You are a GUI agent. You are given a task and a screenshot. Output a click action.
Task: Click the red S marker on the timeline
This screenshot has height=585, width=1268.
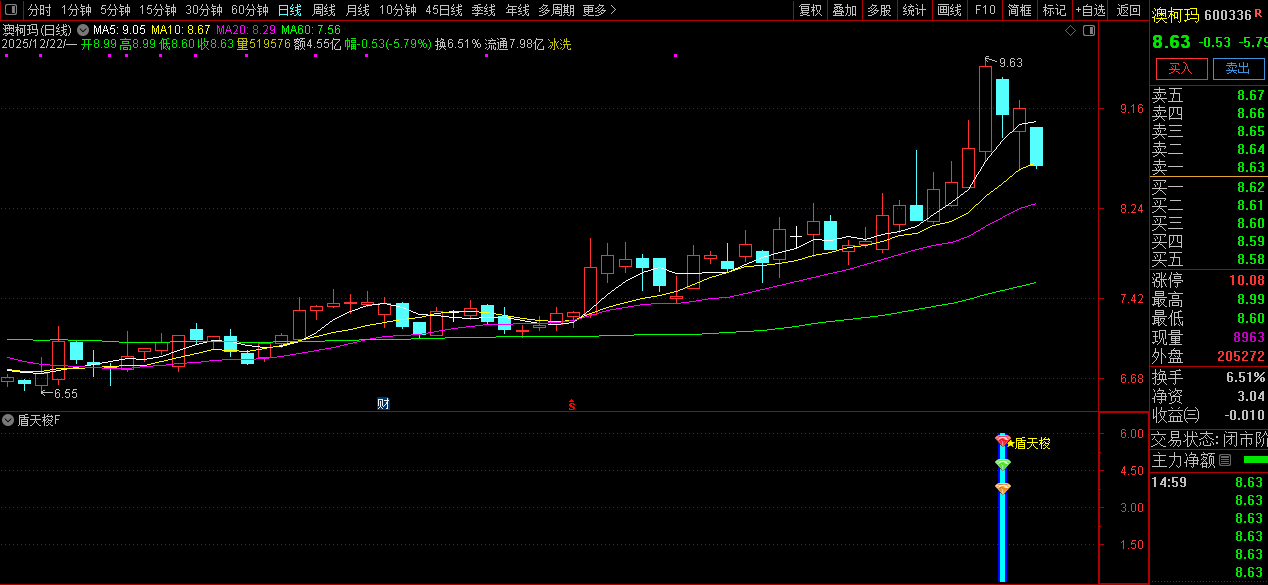tap(572, 404)
